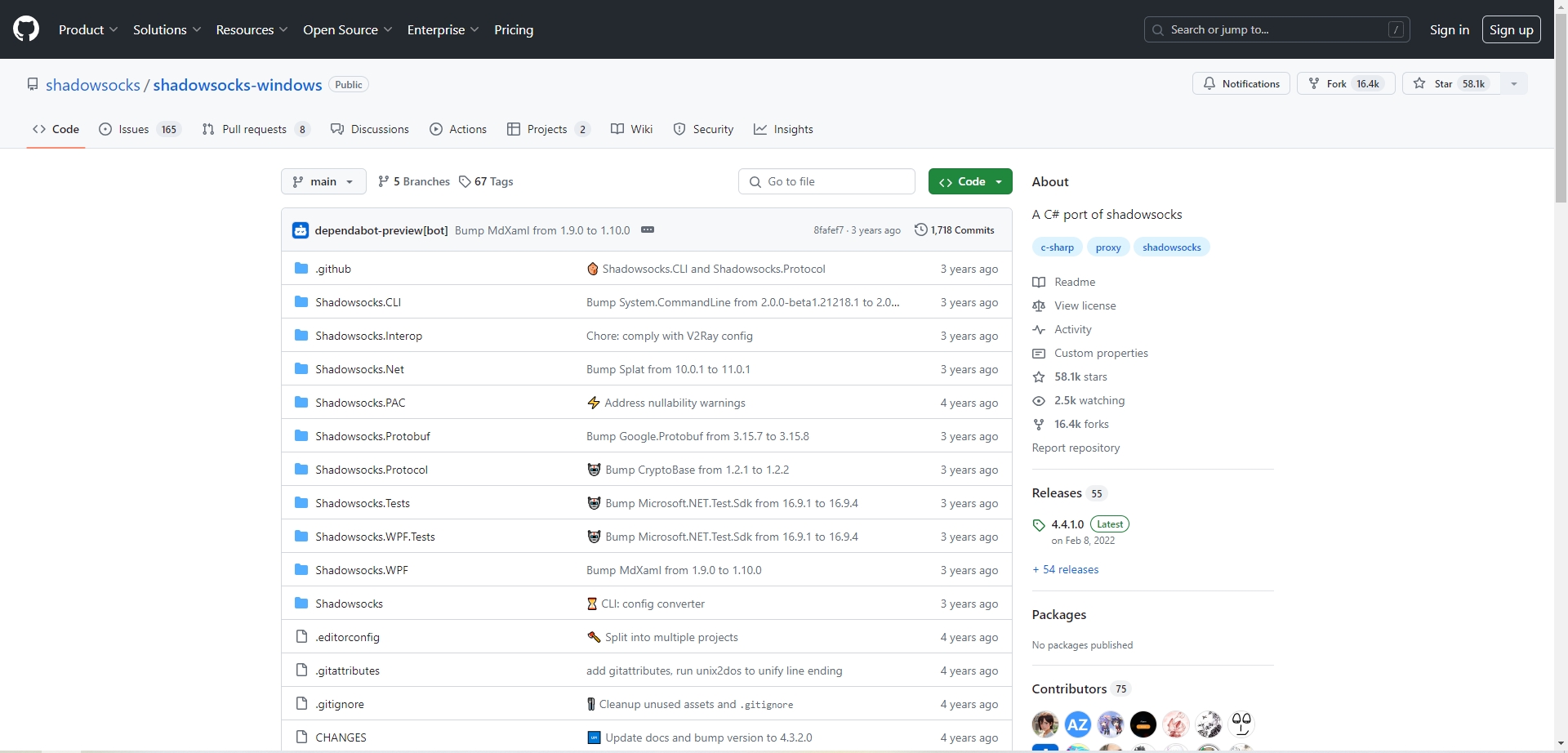Viewport: 1568px width, 753px height.
Task: Open the Resources dropdown
Action: (252, 29)
